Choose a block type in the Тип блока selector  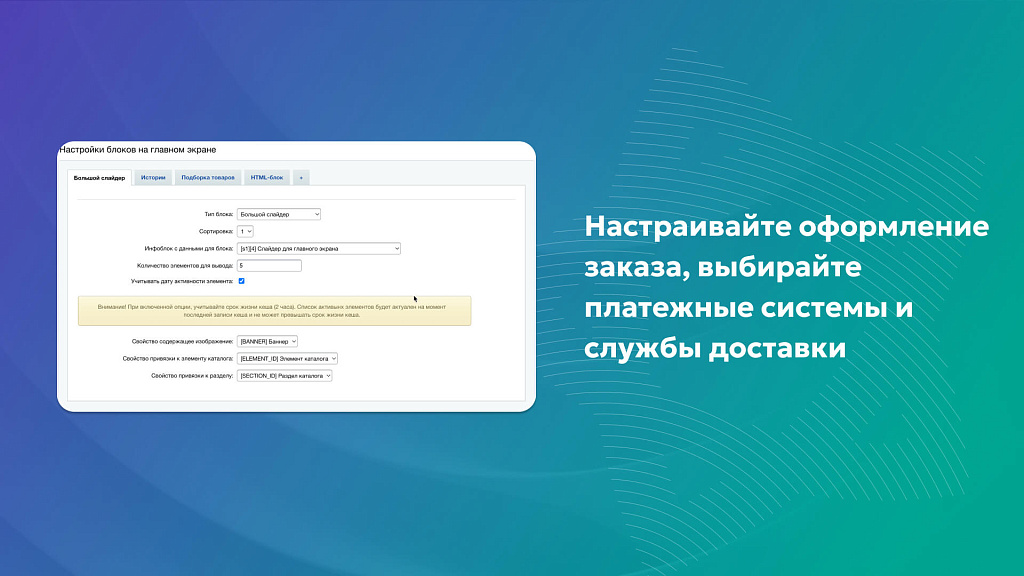point(278,214)
